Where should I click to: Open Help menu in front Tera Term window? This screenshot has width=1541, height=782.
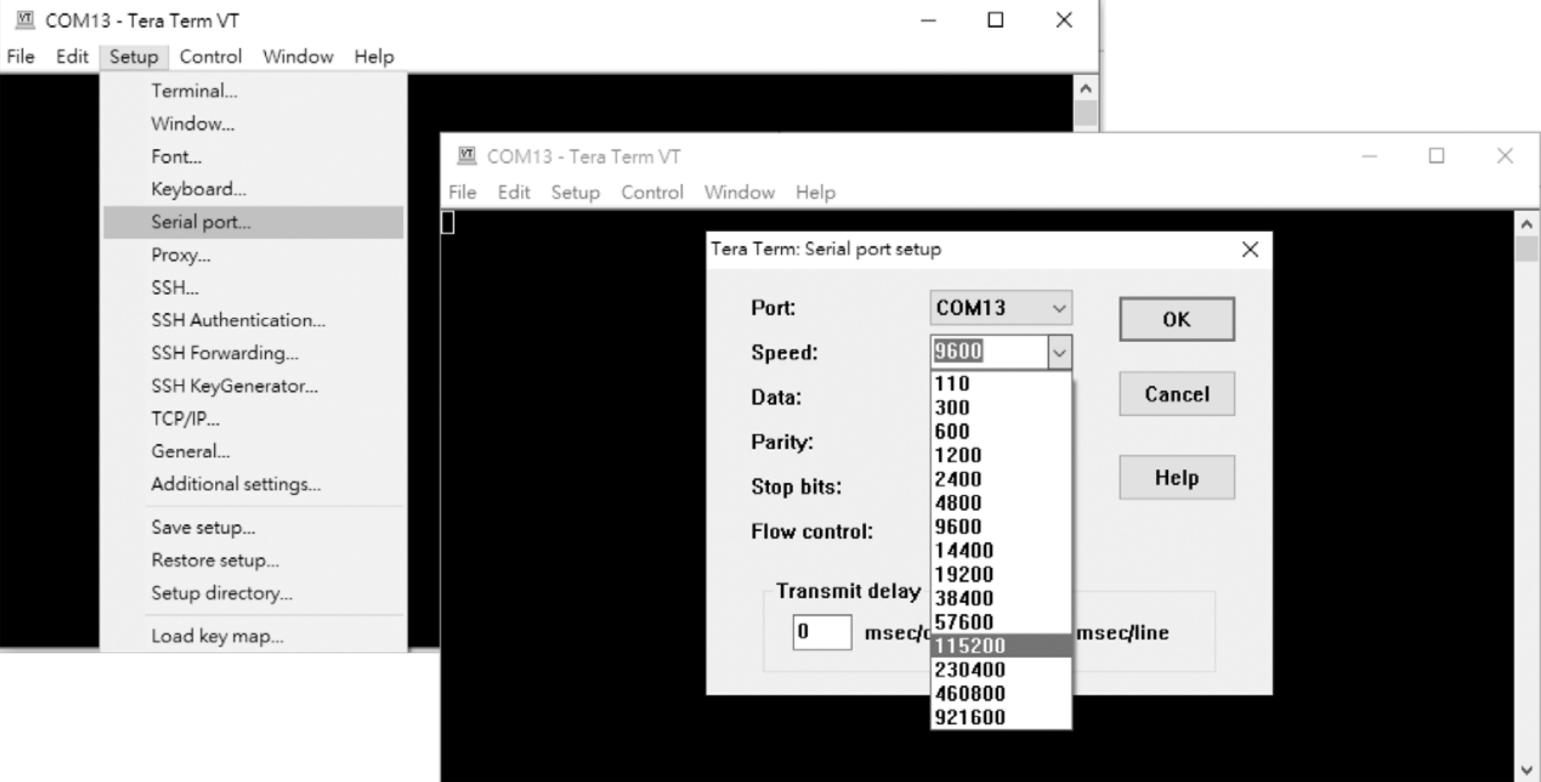pyautogui.click(x=815, y=192)
